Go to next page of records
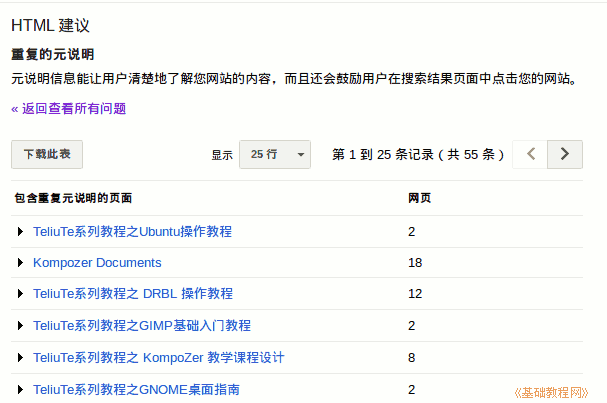This screenshot has height=403, width=607. click(565, 154)
